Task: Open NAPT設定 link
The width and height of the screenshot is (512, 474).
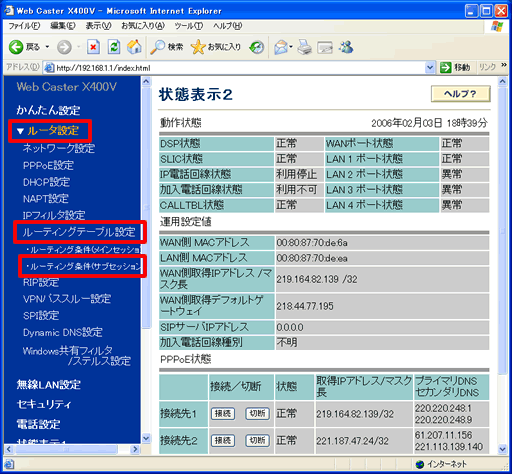Action: click(46, 199)
